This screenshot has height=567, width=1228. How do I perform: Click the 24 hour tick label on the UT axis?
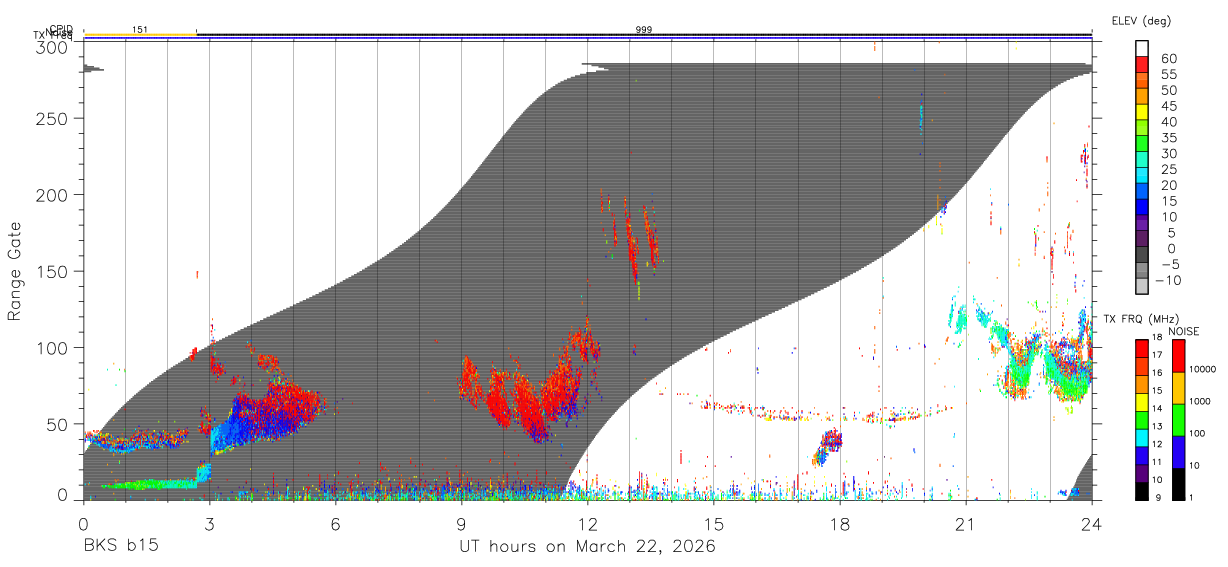coord(1091,523)
